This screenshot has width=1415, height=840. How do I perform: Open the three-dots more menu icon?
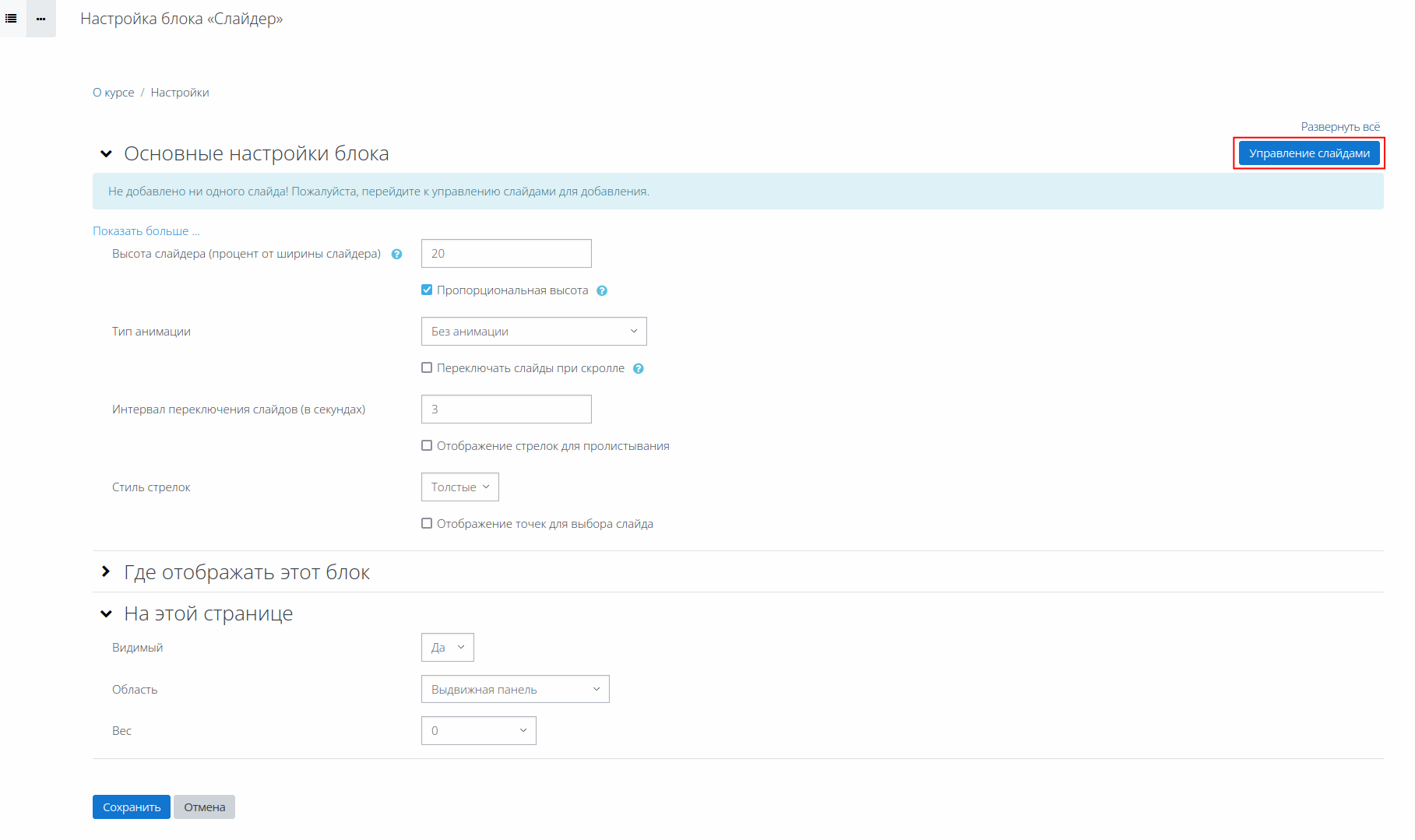point(41,18)
